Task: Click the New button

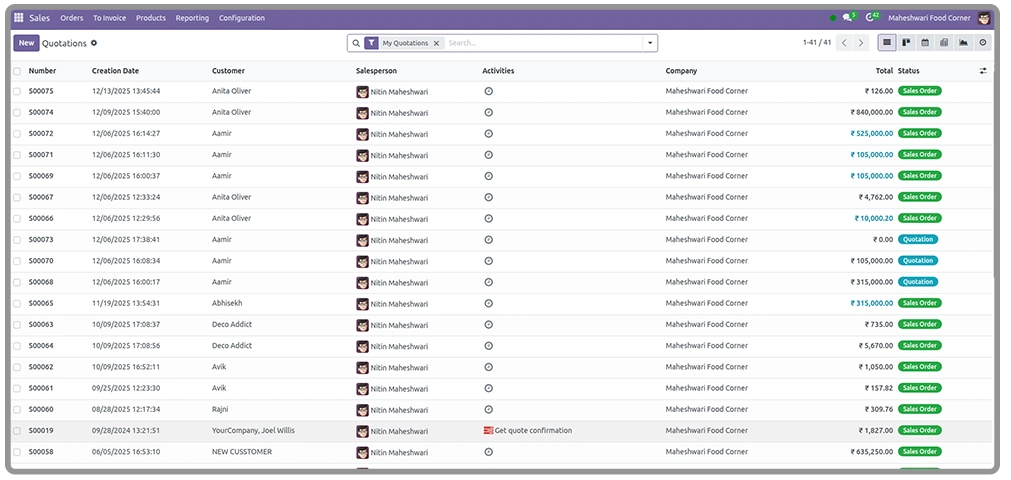Action: pos(26,43)
